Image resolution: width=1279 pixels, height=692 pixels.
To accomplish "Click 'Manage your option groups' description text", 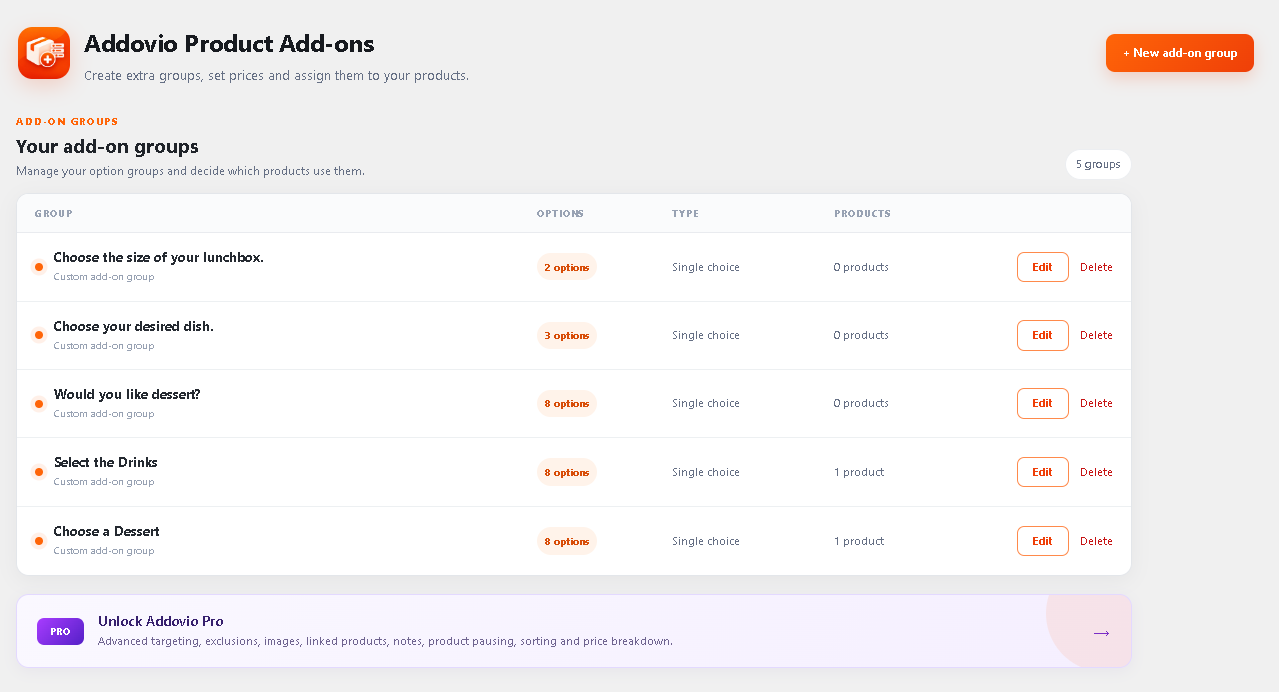I will (x=190, y=171).
